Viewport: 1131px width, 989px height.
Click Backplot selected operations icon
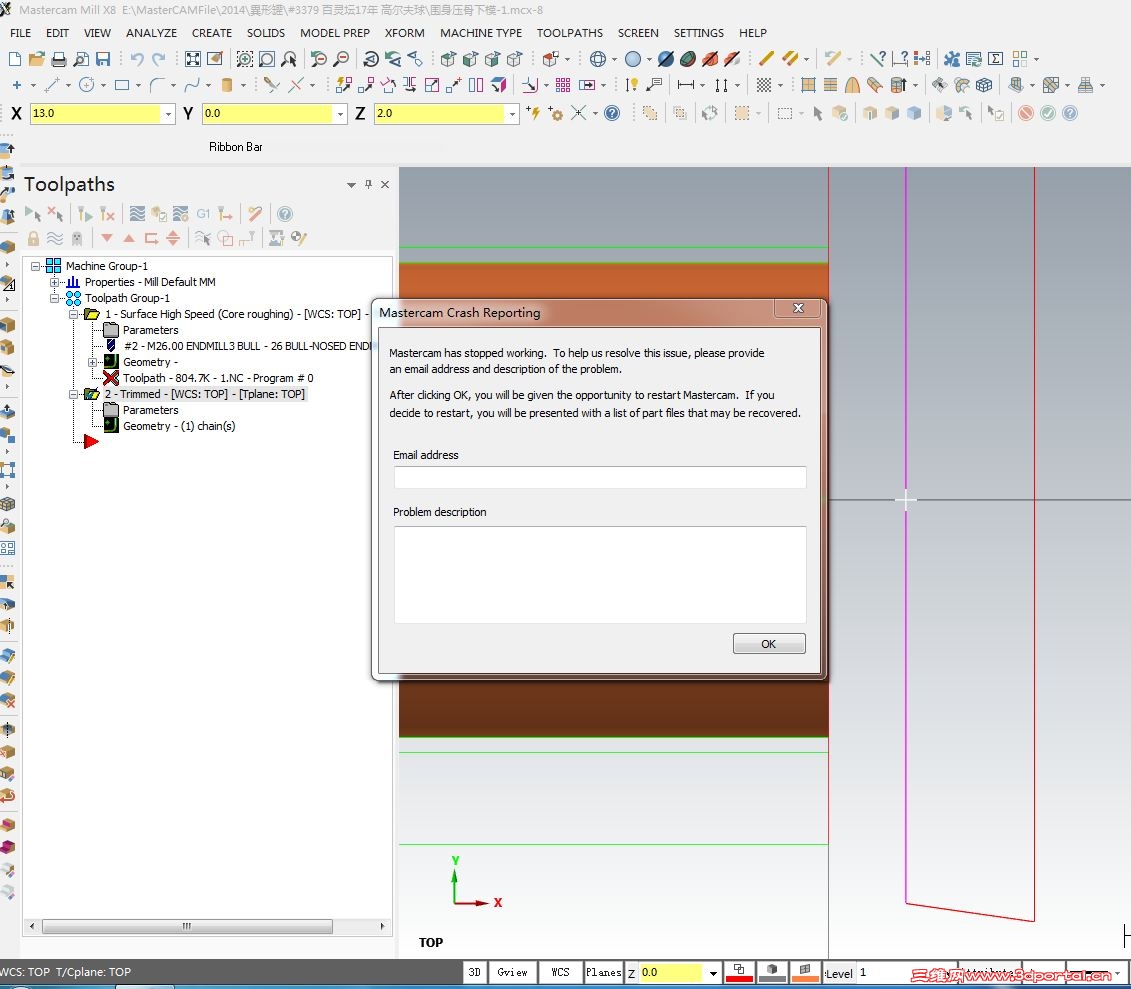coord(137,214)
